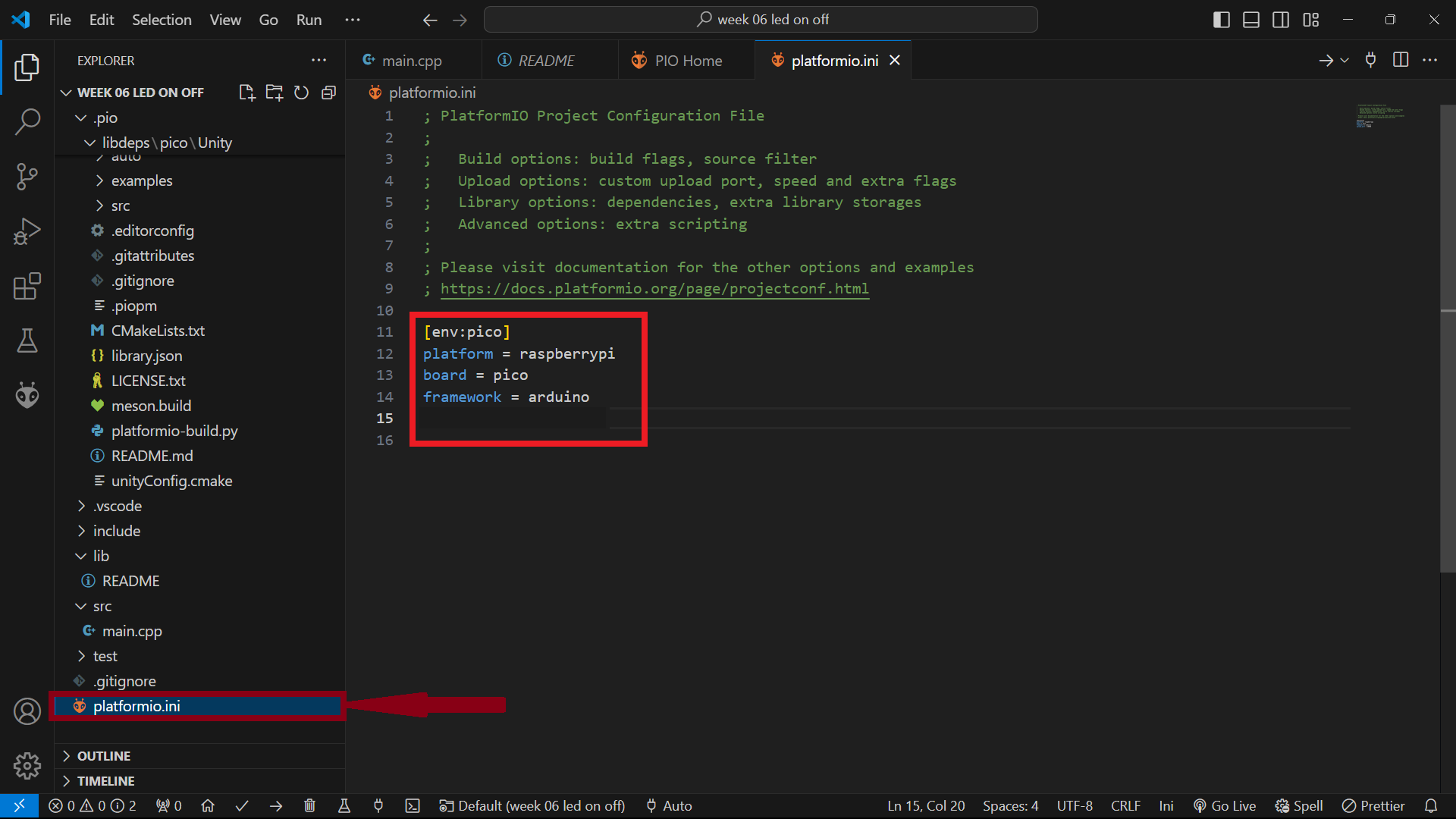Screen dimensions: 1456x819
Task: Toggle the Secondary Side Bar layout button
Action: click(x=1280, y=20)
